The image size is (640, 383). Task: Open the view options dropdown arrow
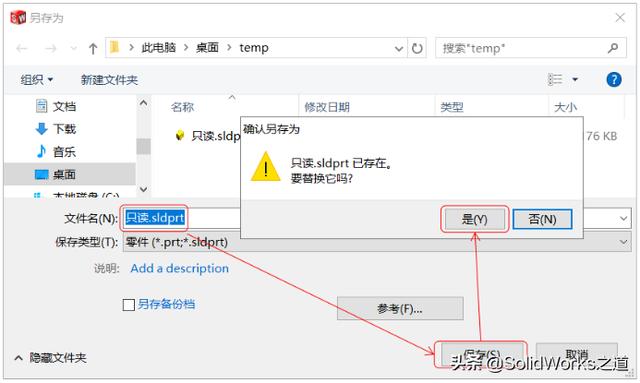click(x=575, y=79)
